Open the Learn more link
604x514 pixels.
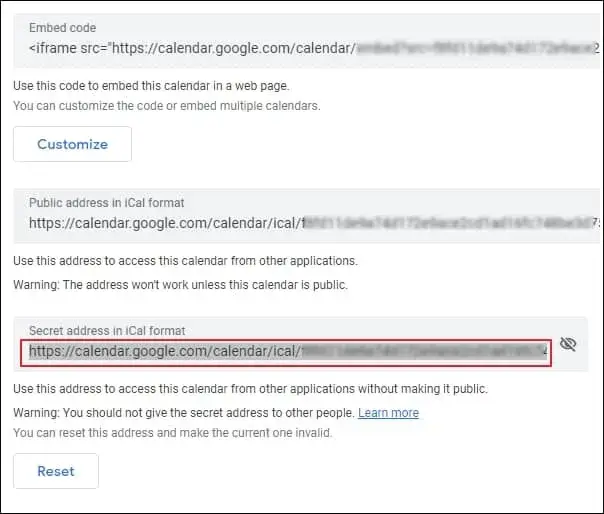click(x=388, y=413)
